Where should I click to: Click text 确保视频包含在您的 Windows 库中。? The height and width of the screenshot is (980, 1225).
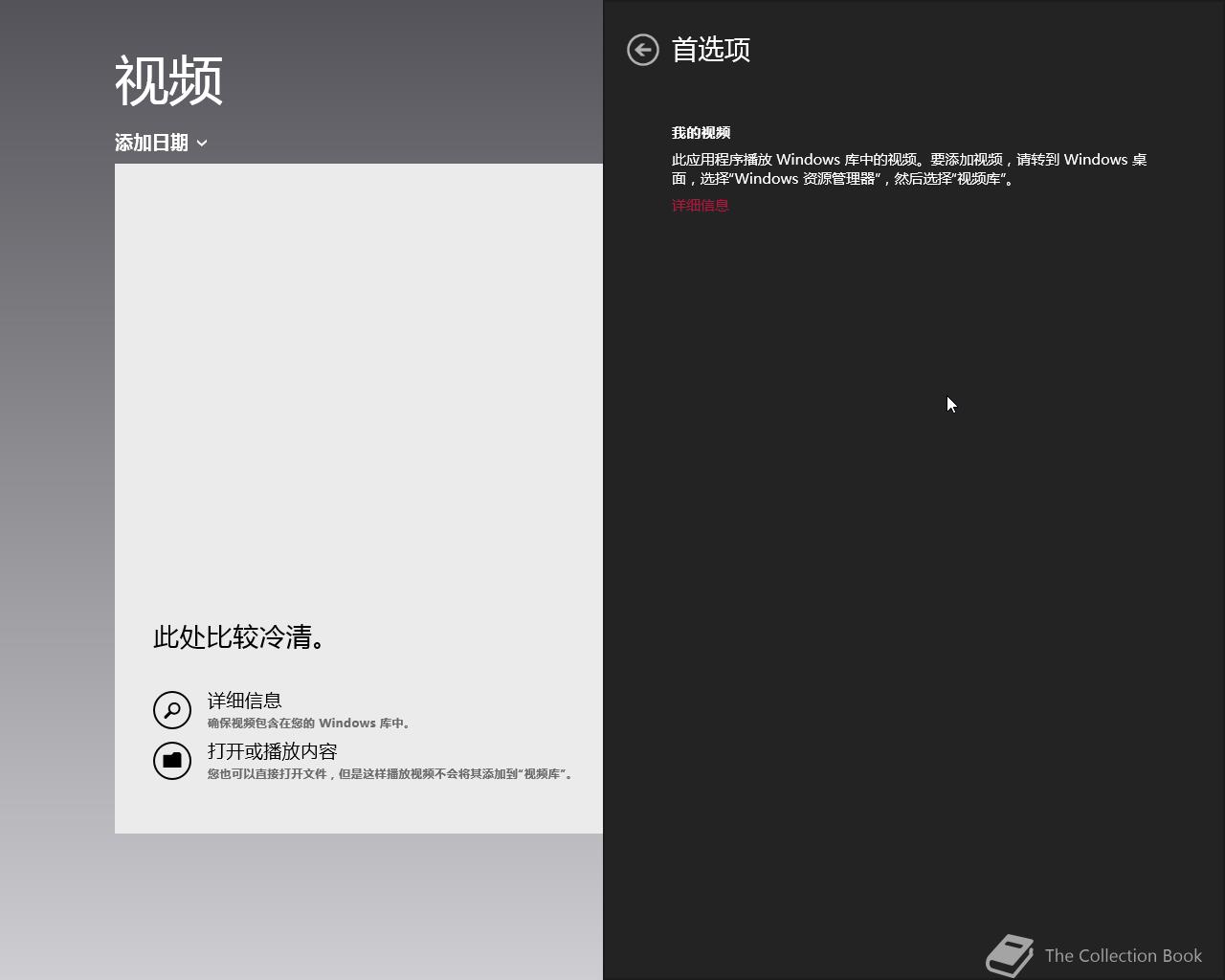[x=311, y=724]
